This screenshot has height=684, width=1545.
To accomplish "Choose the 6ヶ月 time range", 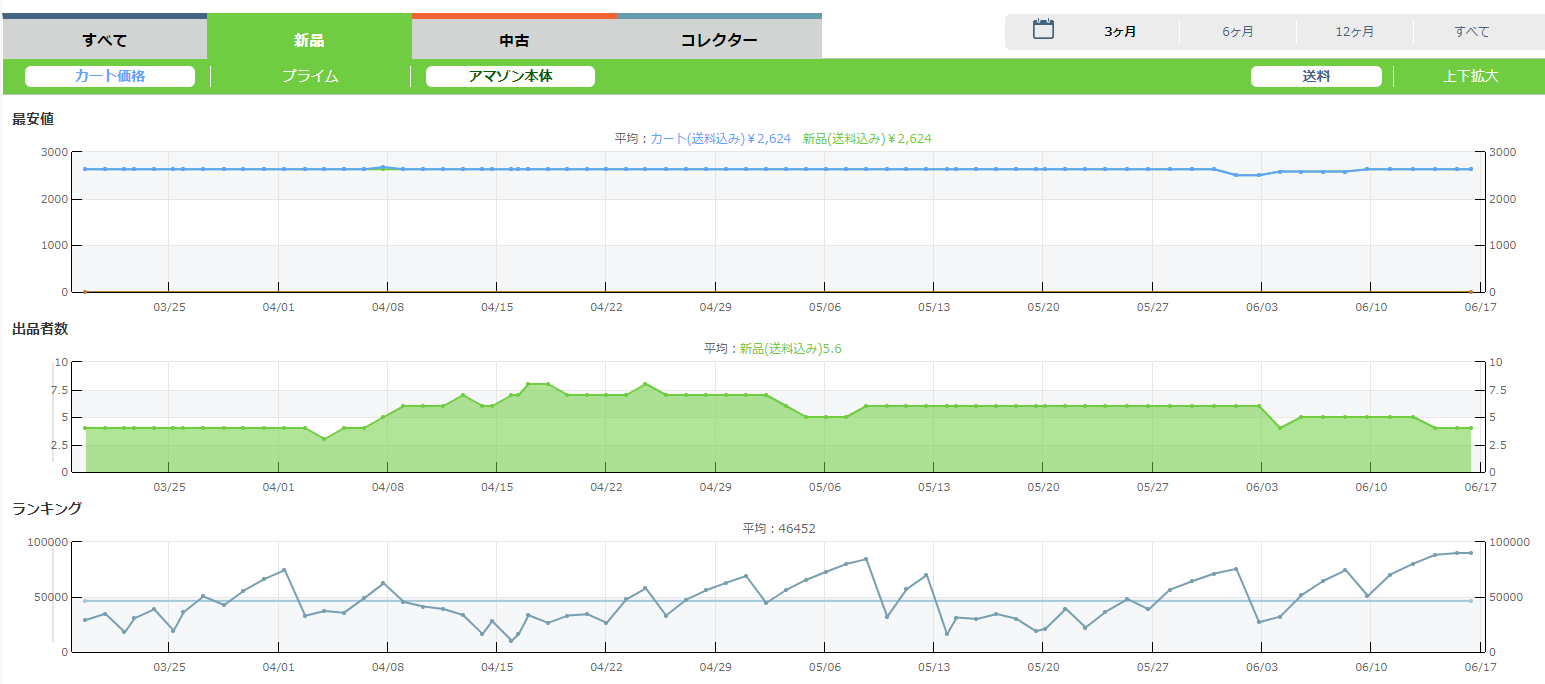I will (x=1238, y=32).
